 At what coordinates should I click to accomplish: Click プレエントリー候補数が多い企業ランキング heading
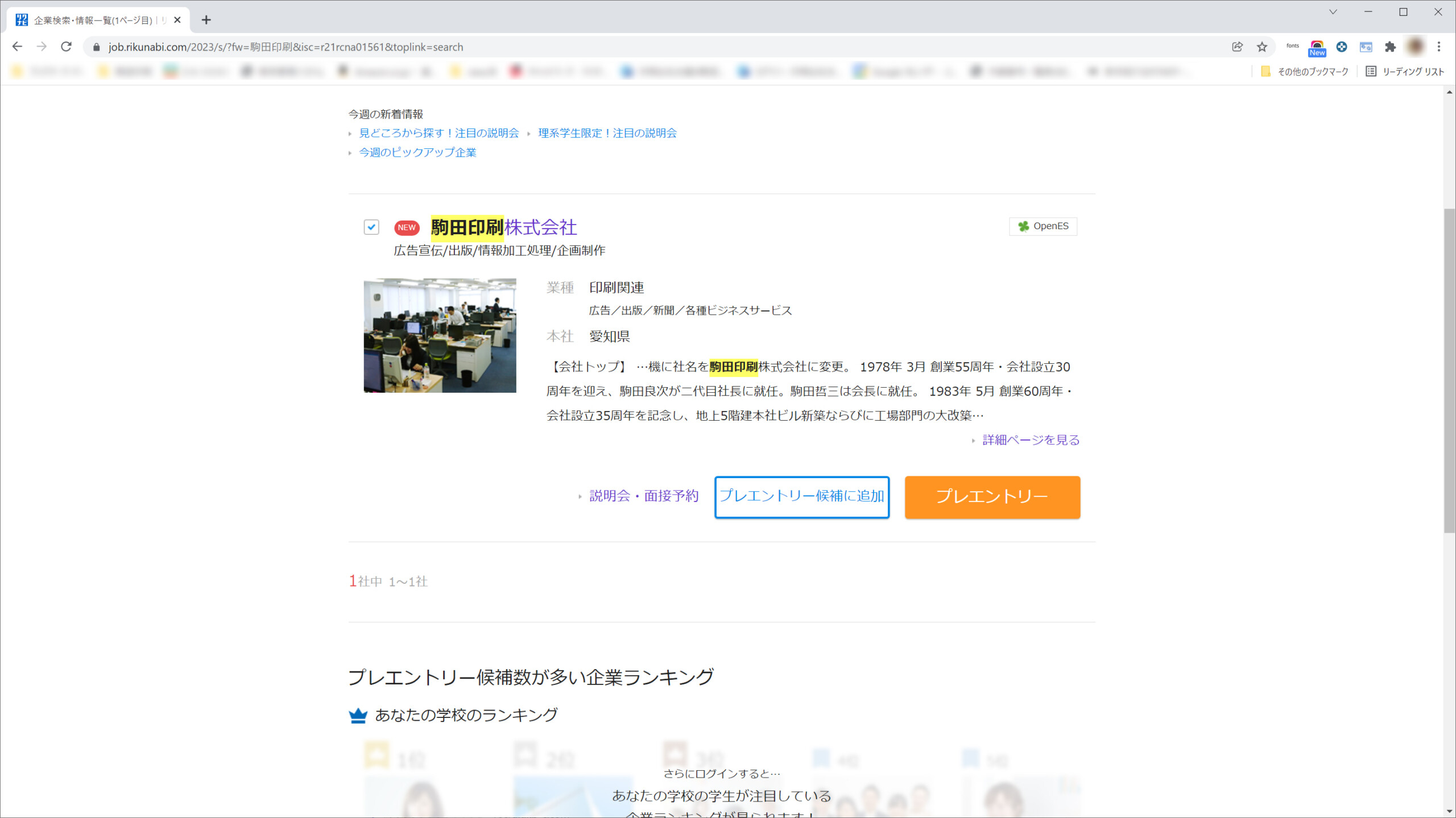point(531,677)
